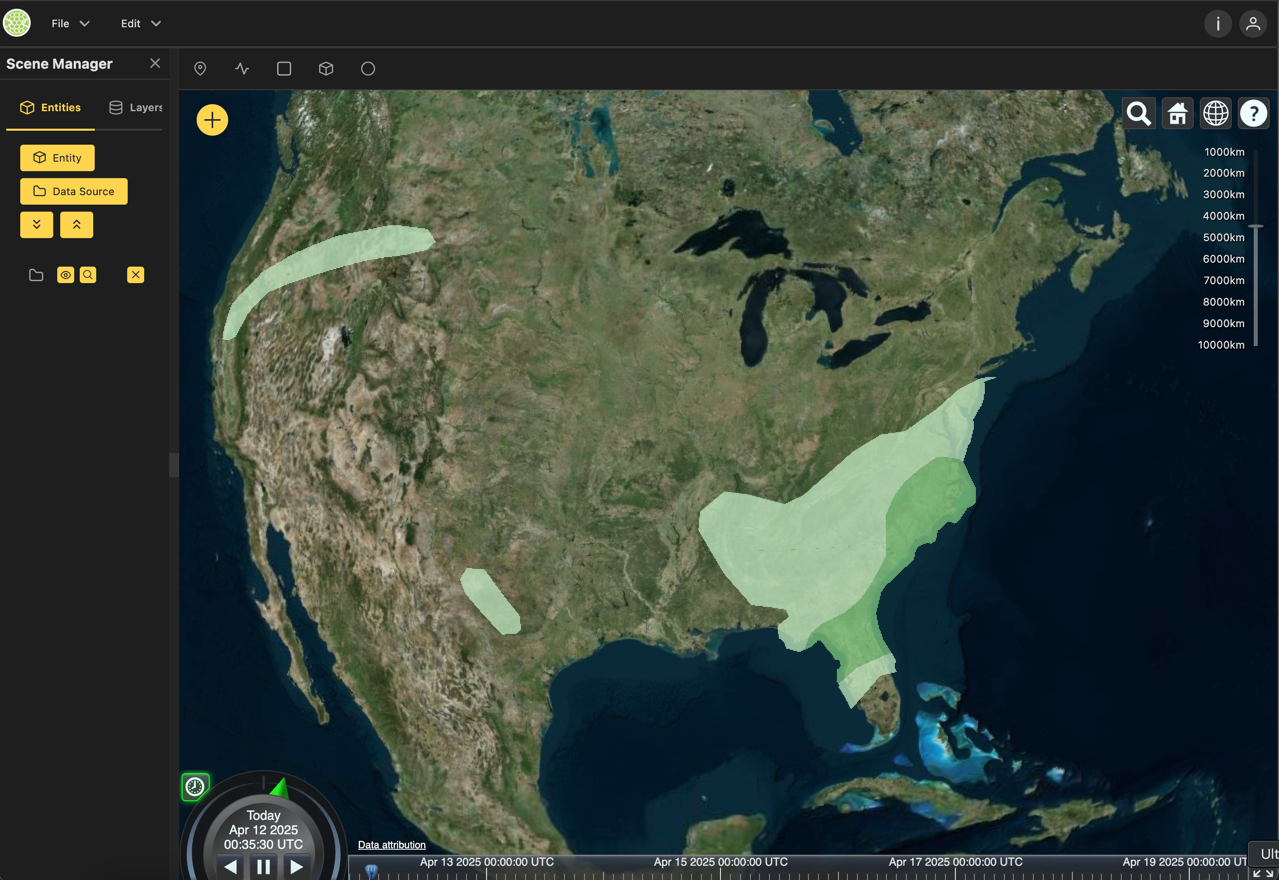Viewport: 1279px width, 880px height.
Task: Select the point marker drawing tool
Action: coord(200,69)
